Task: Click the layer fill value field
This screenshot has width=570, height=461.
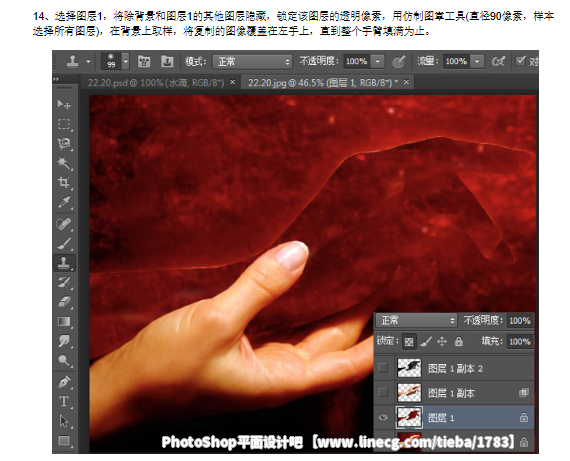Action: coord(520,342)
